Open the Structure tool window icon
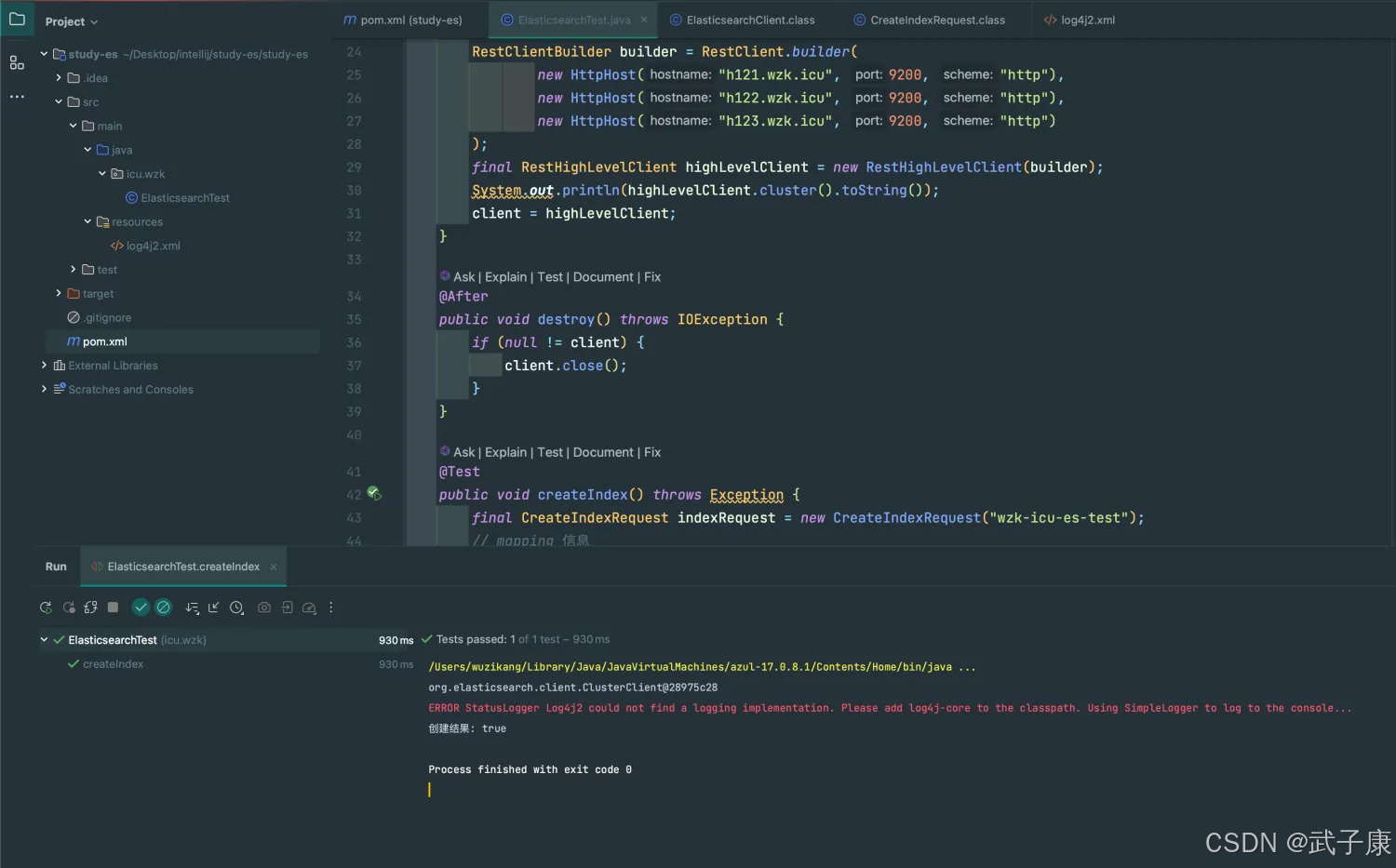Image resolution: width=1396 pixels, height=868 pixels. [x=17, y=62]
